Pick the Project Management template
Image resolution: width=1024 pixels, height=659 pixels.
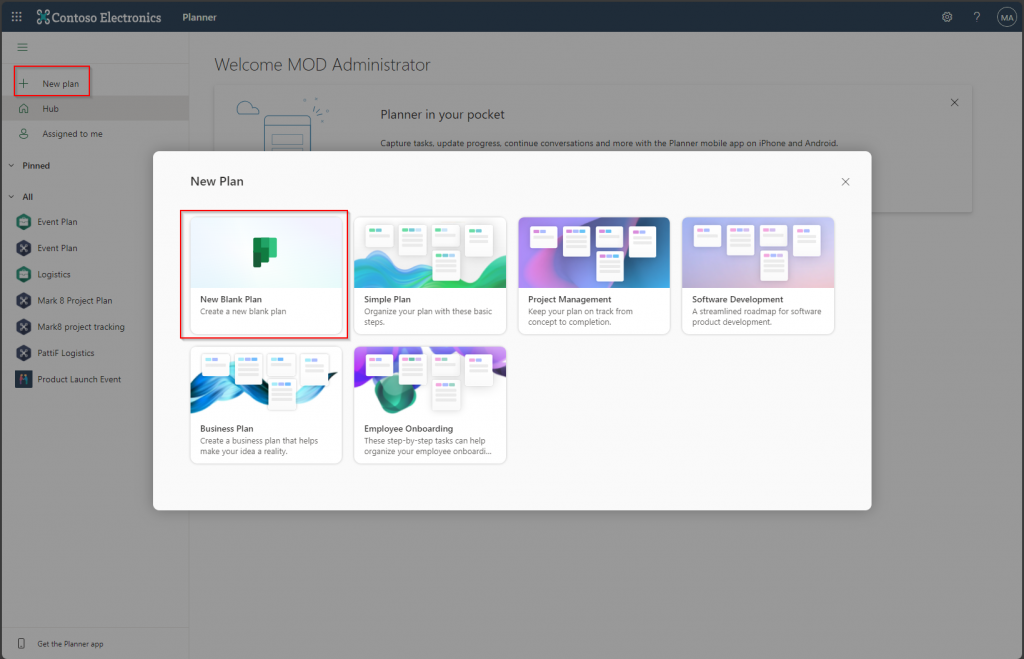594,276
